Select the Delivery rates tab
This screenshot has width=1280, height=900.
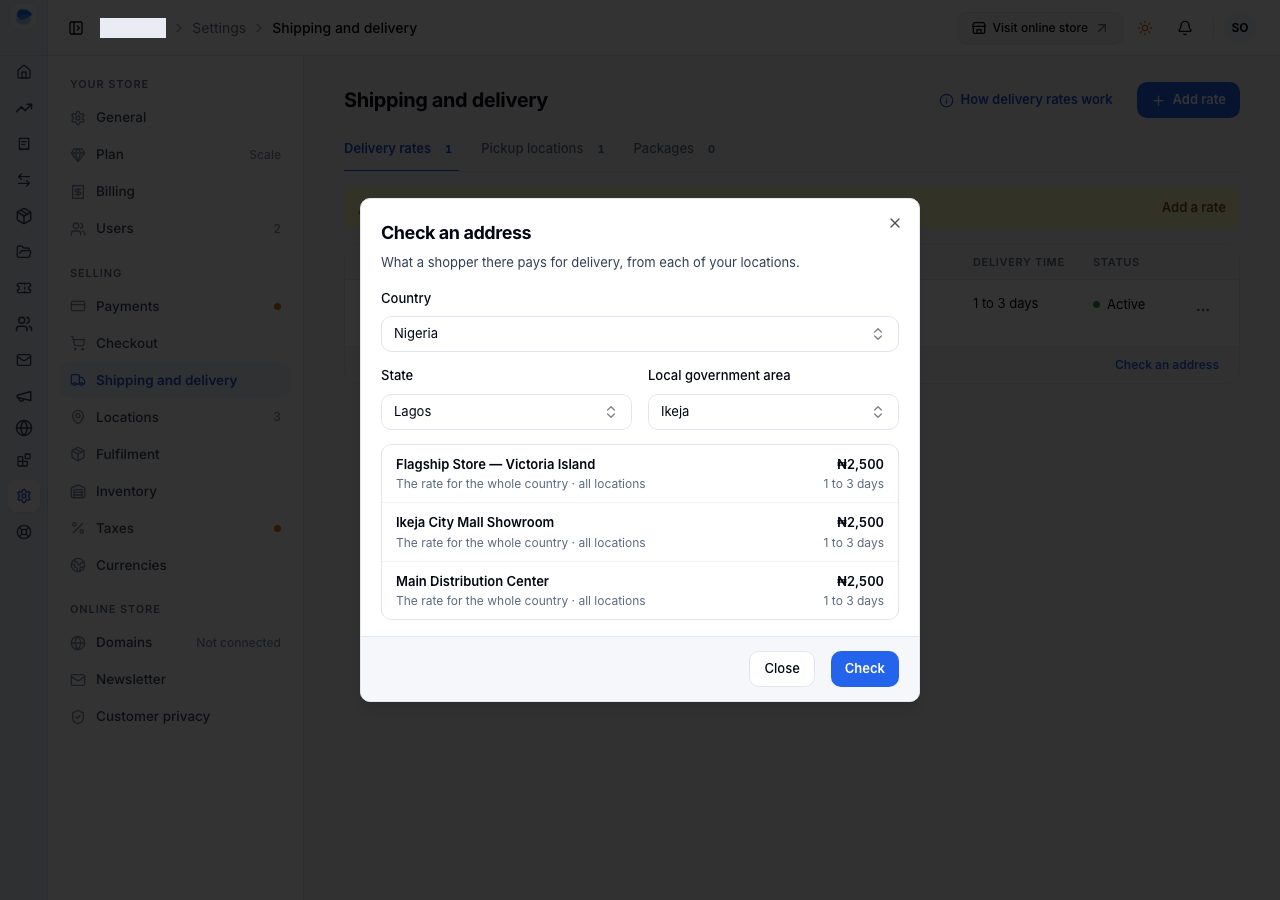(399, 149)
